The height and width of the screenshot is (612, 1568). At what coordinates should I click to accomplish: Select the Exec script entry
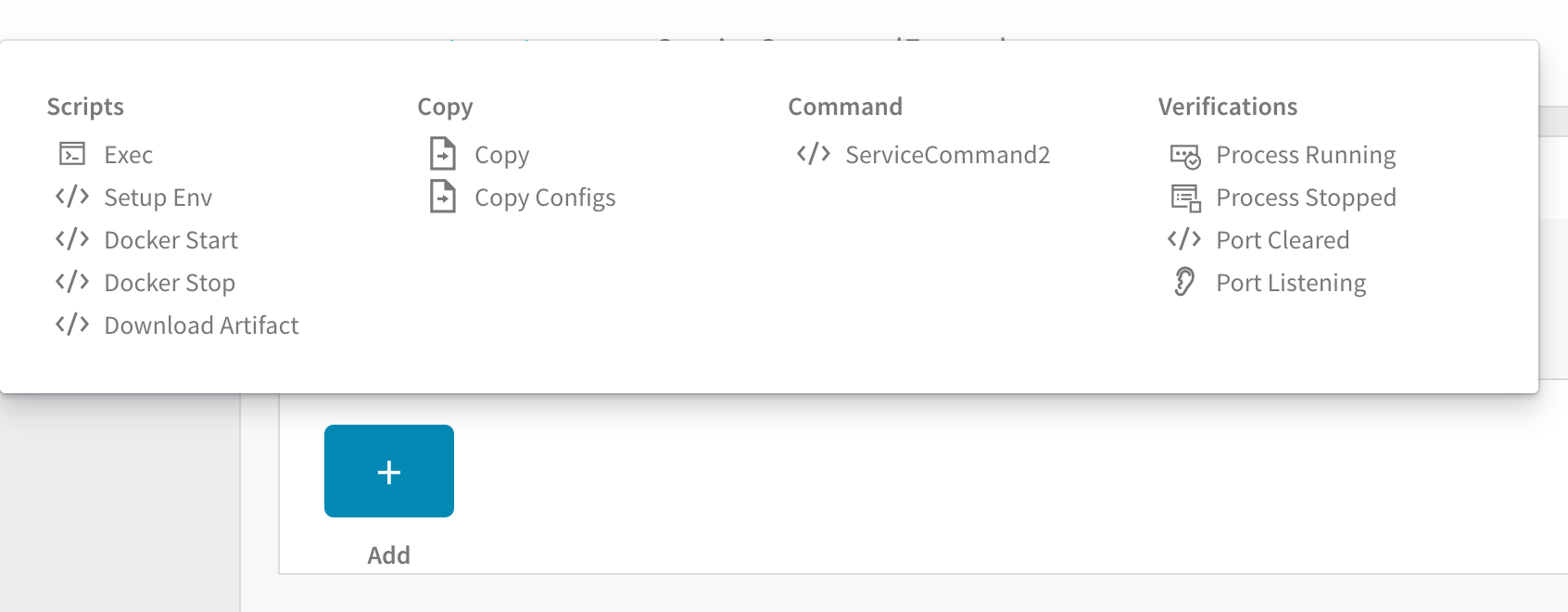[x=128, y=155]
